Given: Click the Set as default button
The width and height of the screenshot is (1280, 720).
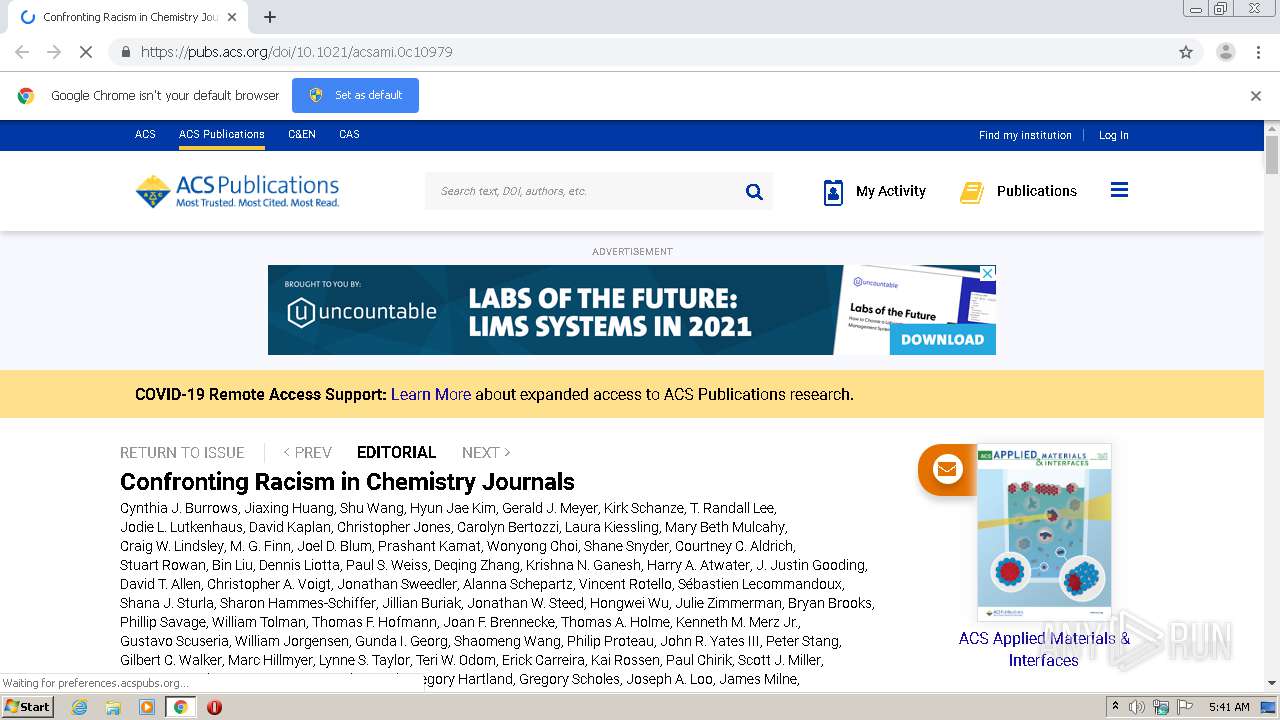Looking at the screenshot, I should (x=355, y=96).
